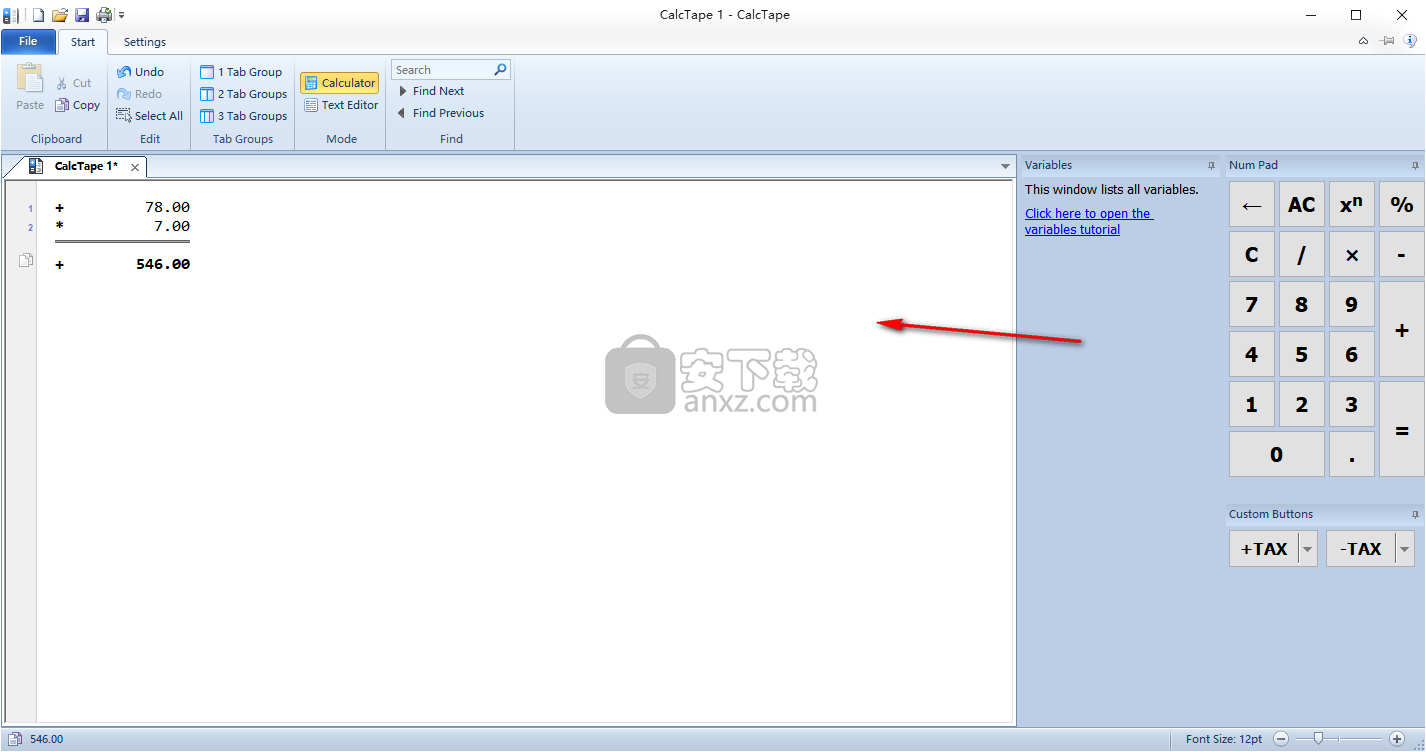Pin the Custom Buttons panel

click(1415, 514)
